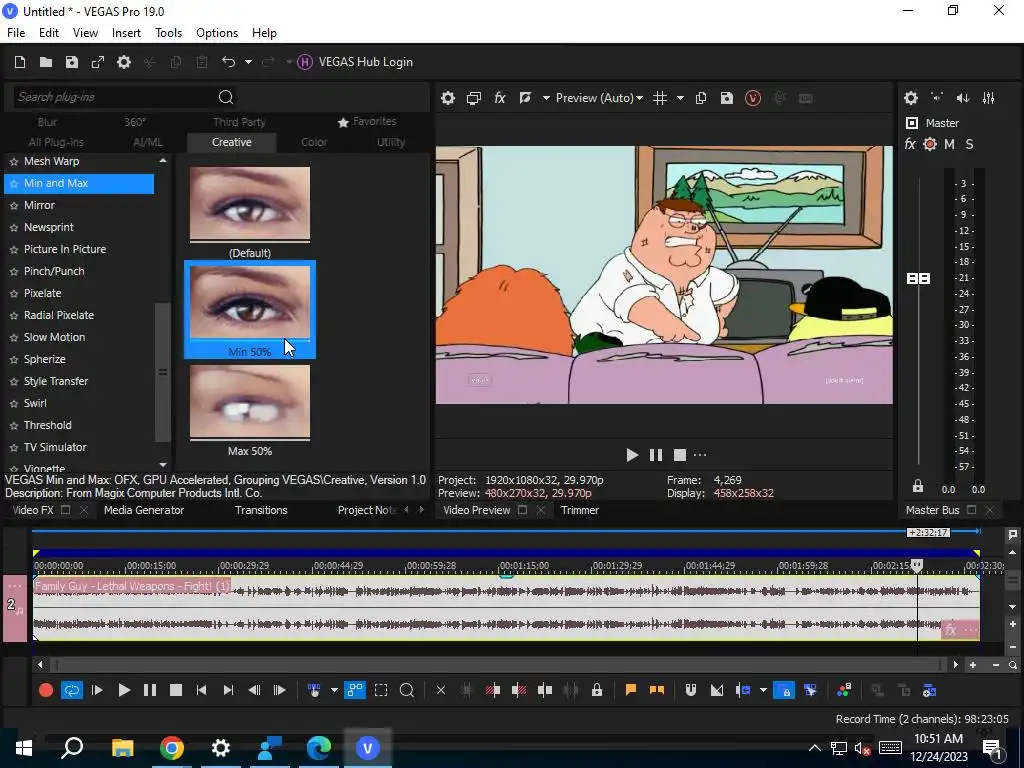Switch to the Color plug-in category

click(314, 142)
